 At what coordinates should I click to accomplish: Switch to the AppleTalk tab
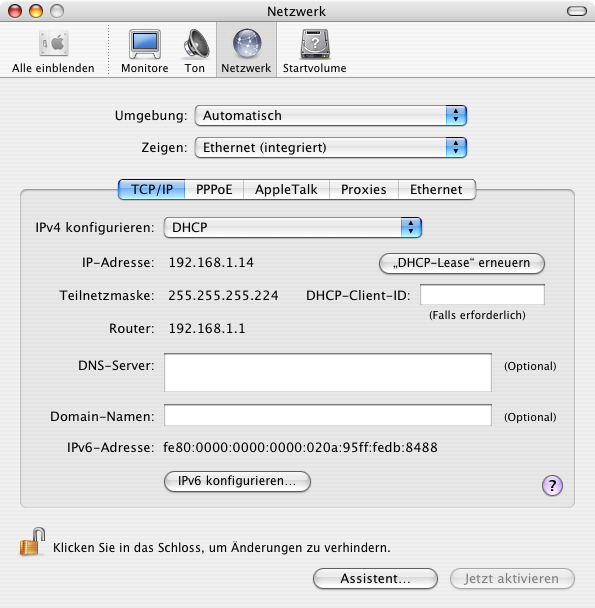click(x=286, y=190)
